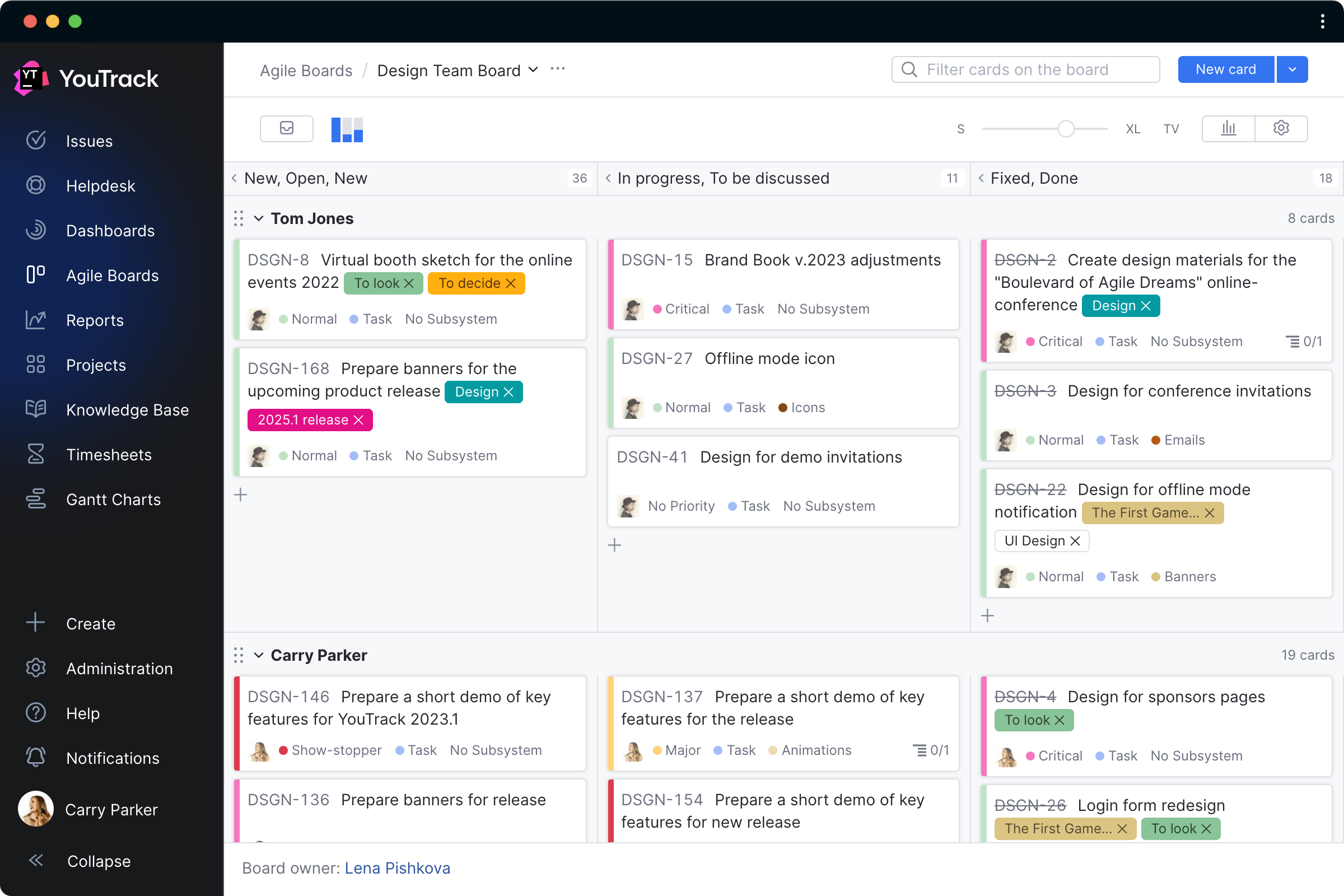
Task: Click the board settings gear icon
Action: (1281, 128)
